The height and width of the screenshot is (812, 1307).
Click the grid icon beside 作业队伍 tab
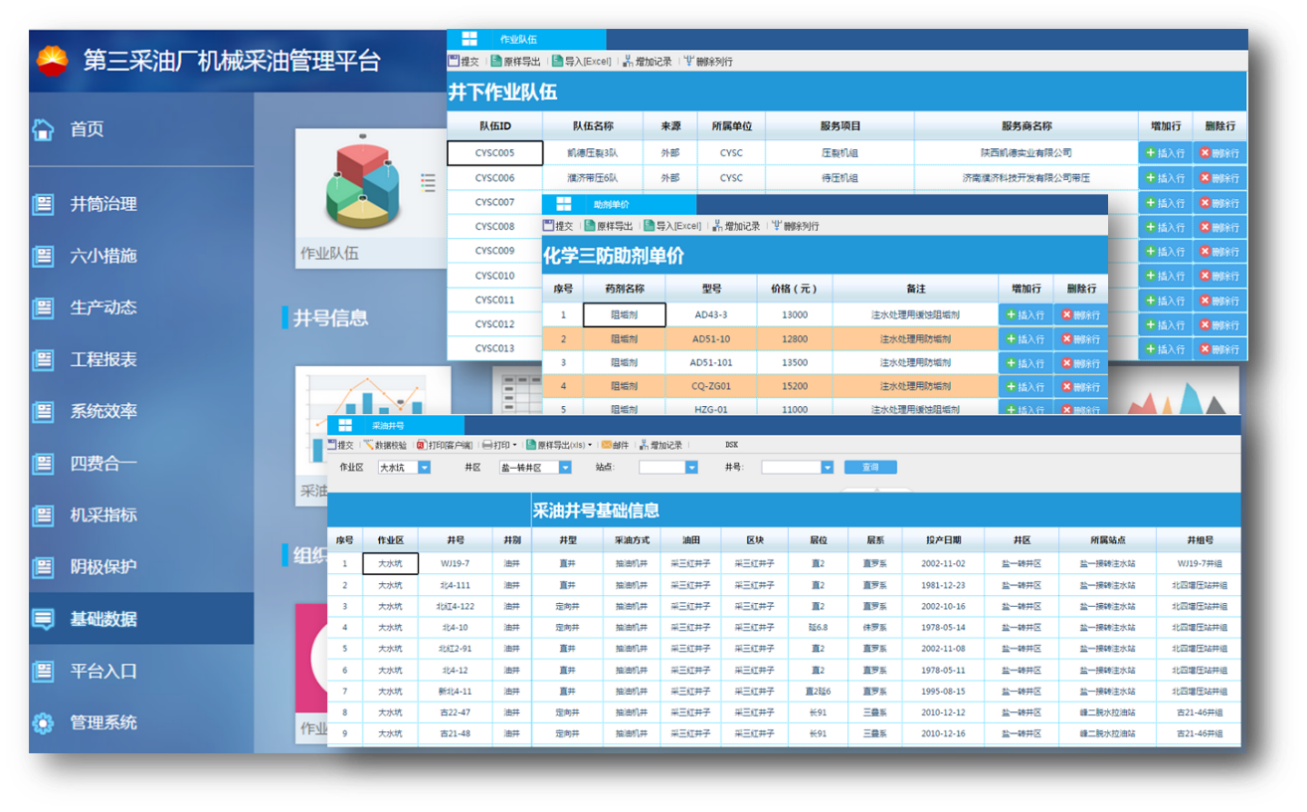(x=468, y=39)
